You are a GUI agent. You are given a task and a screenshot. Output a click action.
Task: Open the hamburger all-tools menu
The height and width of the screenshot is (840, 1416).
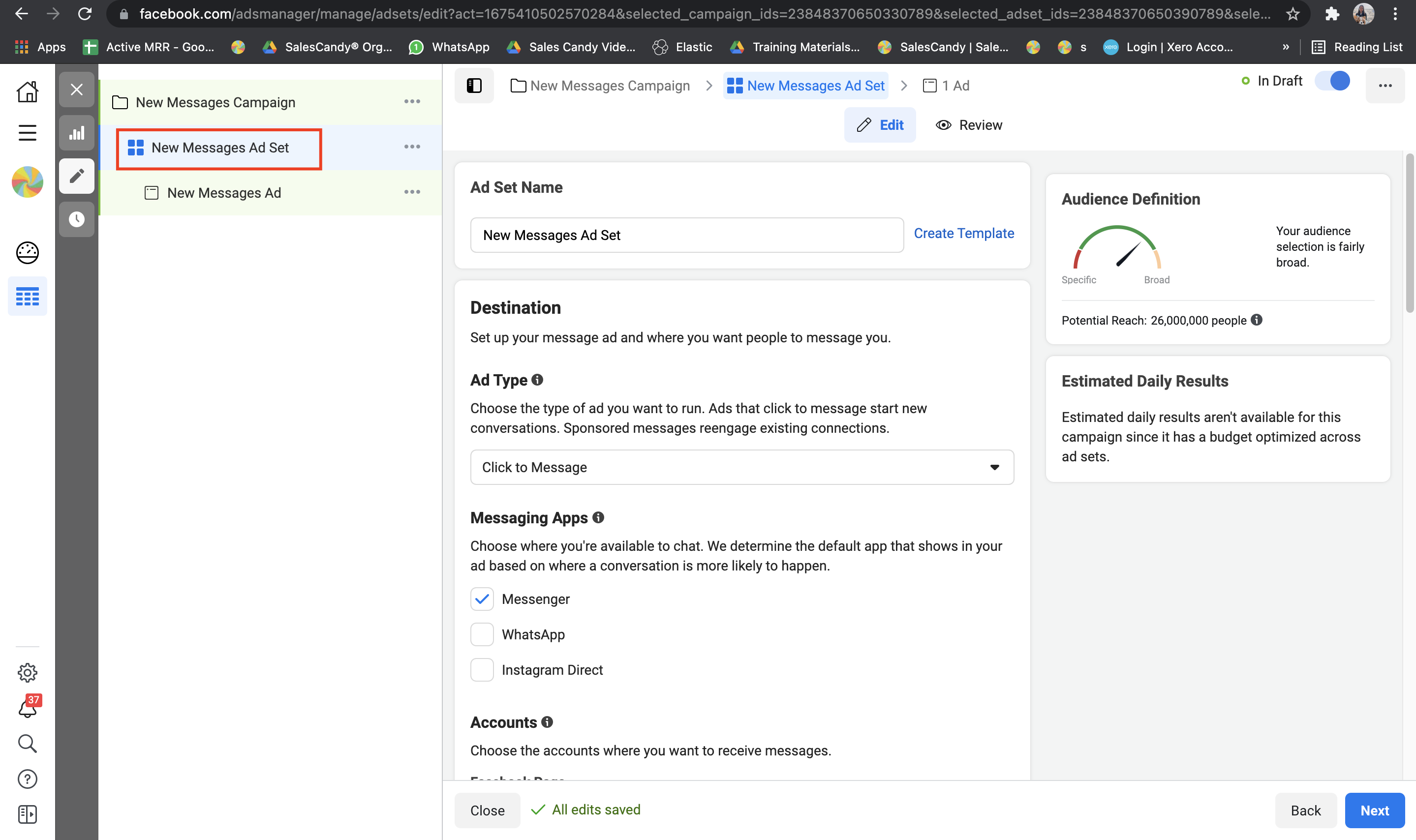coord(27,133)
